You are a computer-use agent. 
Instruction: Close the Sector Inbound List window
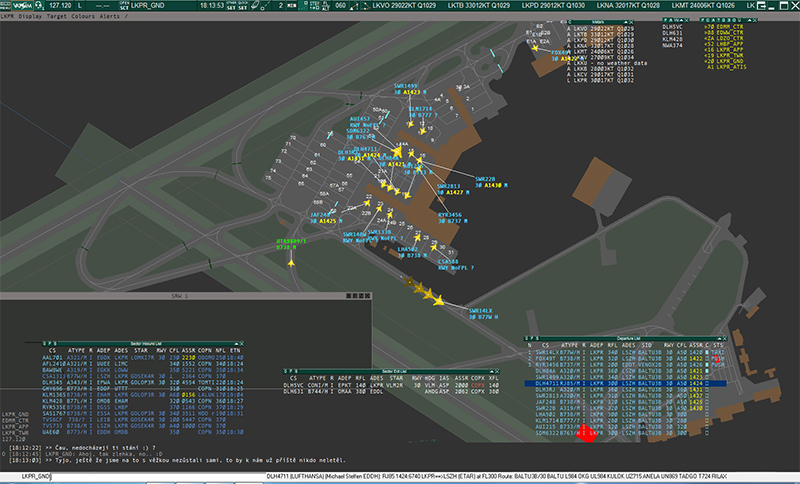241,344
